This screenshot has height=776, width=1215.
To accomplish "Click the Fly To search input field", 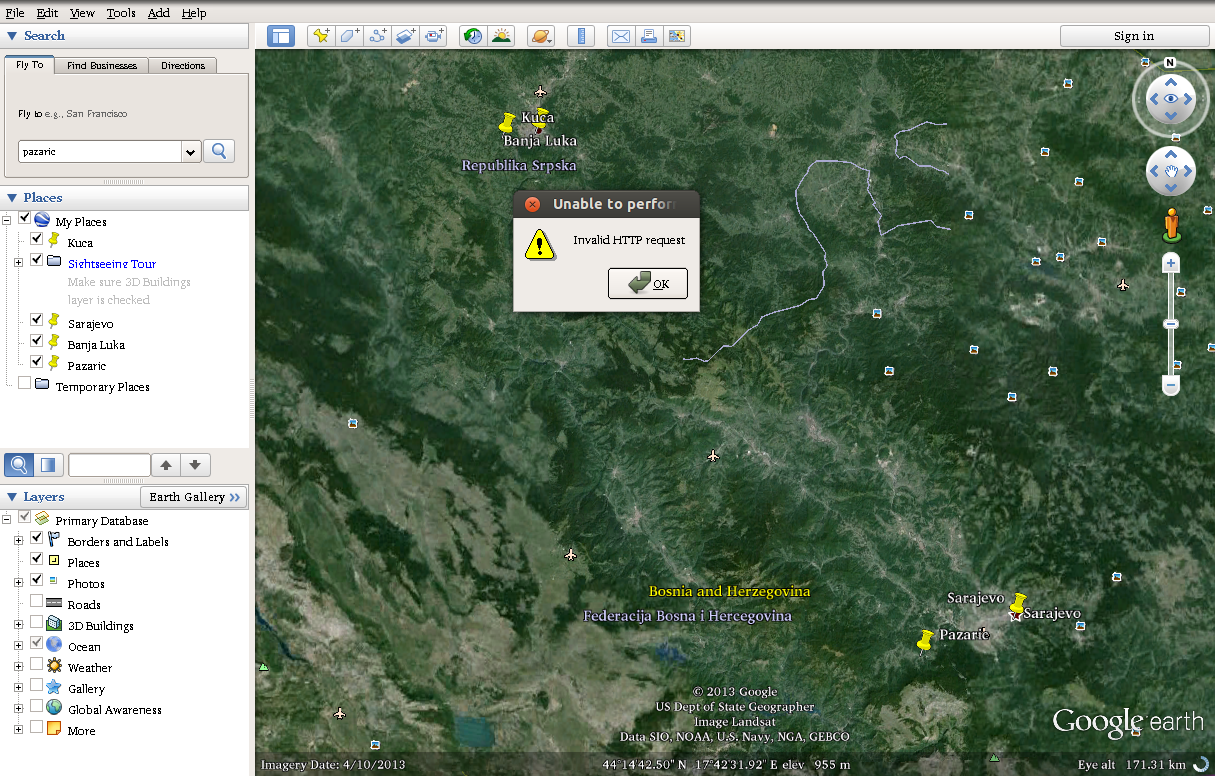I will click(101, 152).
